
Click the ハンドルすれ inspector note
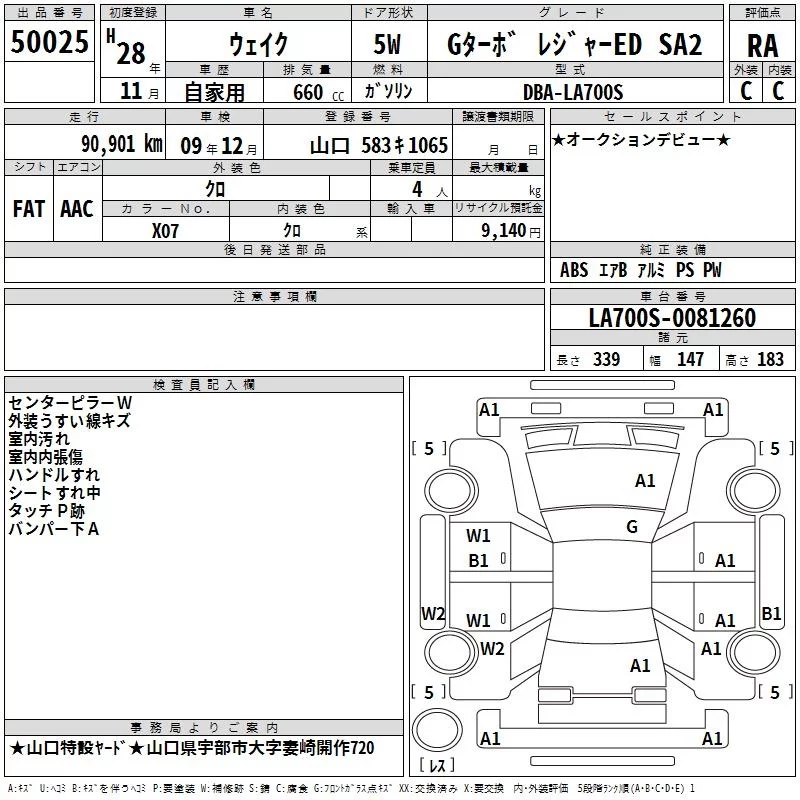pyautogui.click(x=54, y=474)
